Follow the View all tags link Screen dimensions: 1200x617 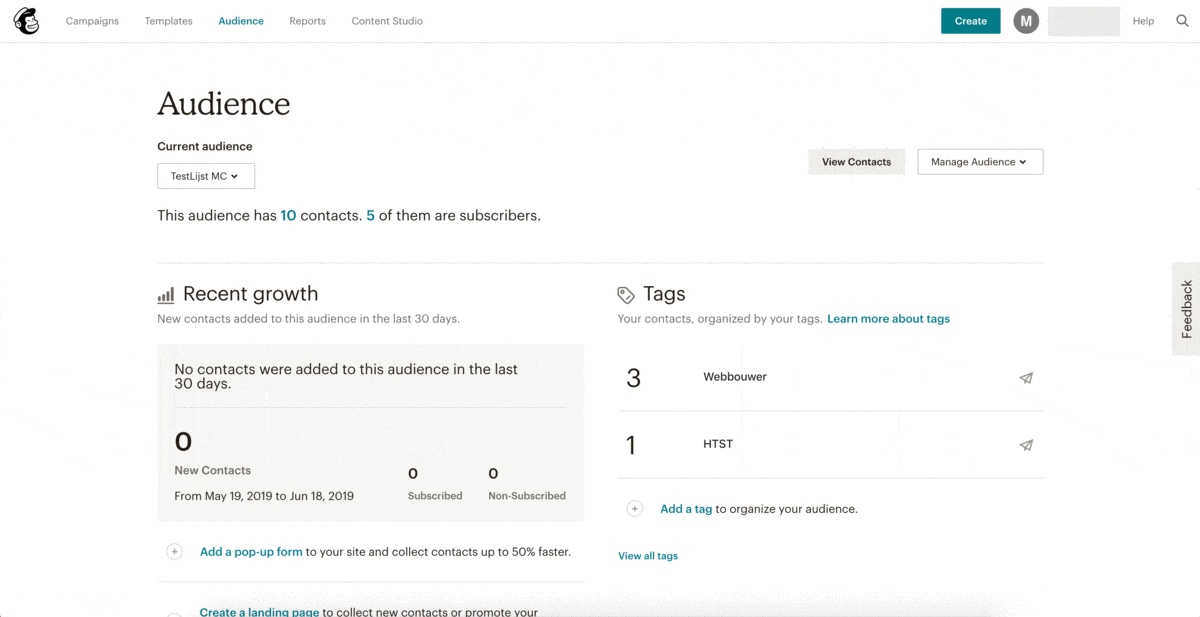647,556
